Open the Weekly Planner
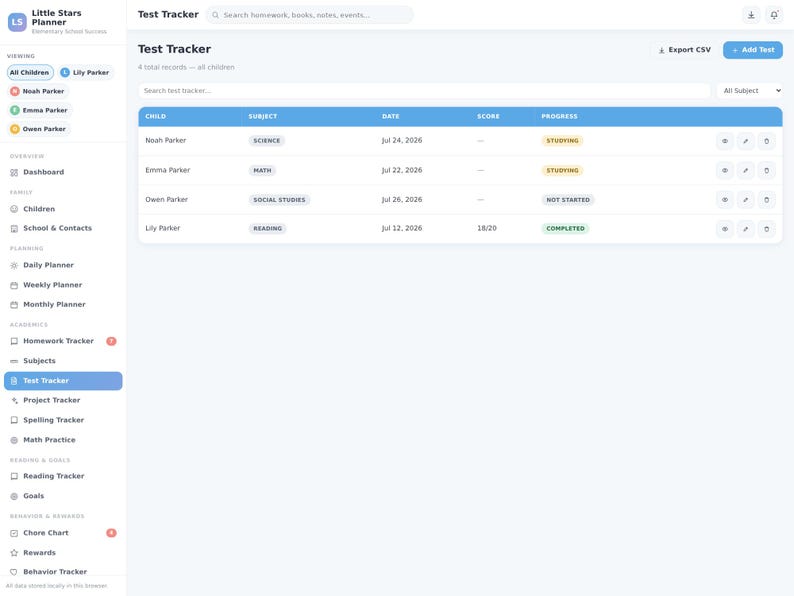This screenshot has height=596, width=794. [63, 285]
